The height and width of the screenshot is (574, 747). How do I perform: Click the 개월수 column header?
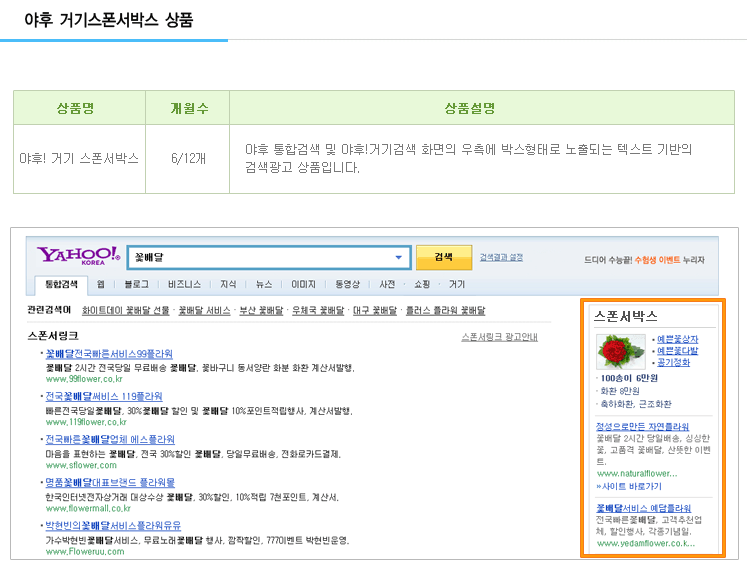tap(188, 108)
